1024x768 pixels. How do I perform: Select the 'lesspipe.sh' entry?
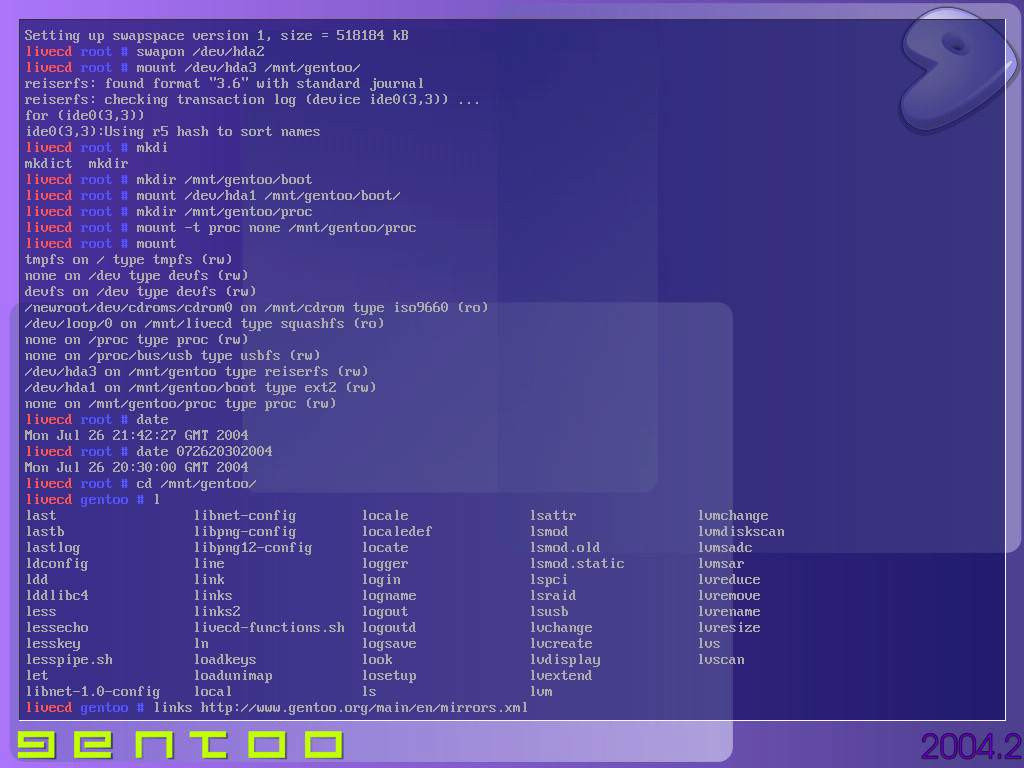[69, 660]
